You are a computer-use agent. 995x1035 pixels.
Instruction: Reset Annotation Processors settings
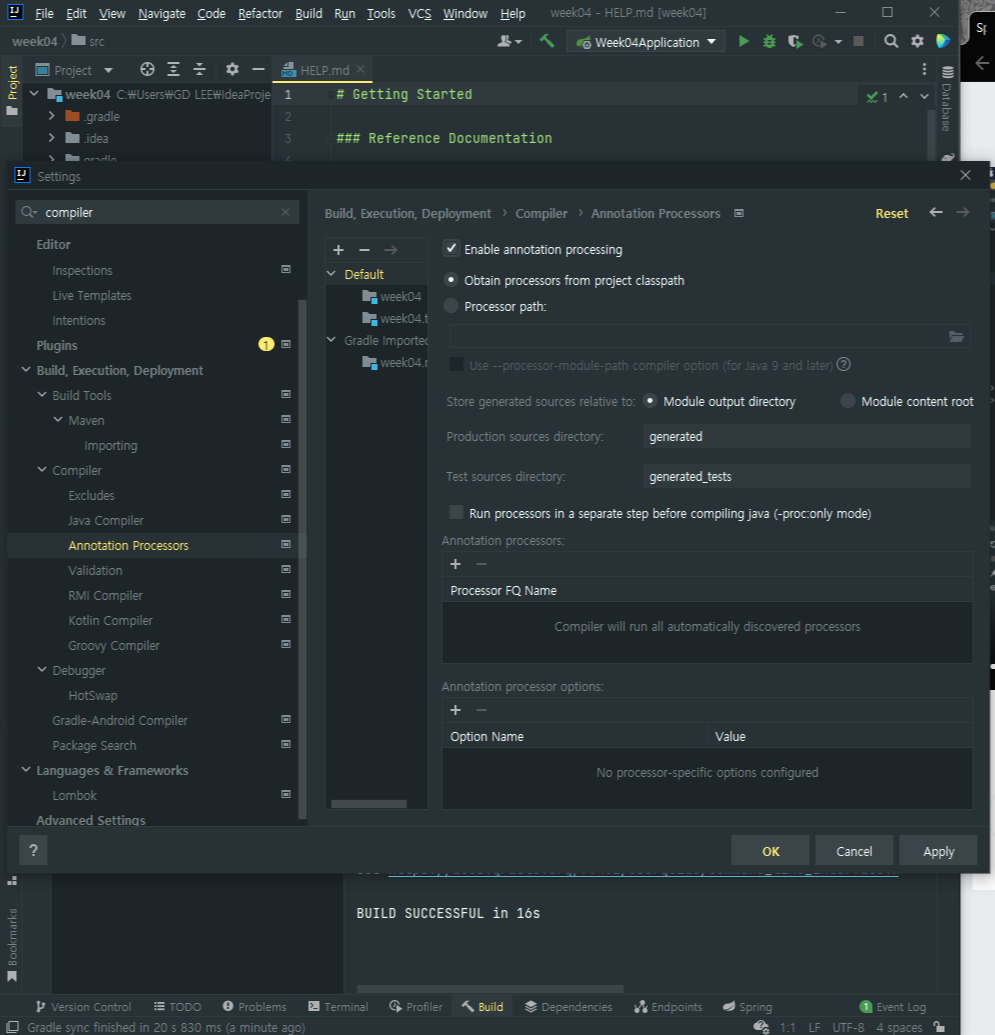[x=891, y=213]
